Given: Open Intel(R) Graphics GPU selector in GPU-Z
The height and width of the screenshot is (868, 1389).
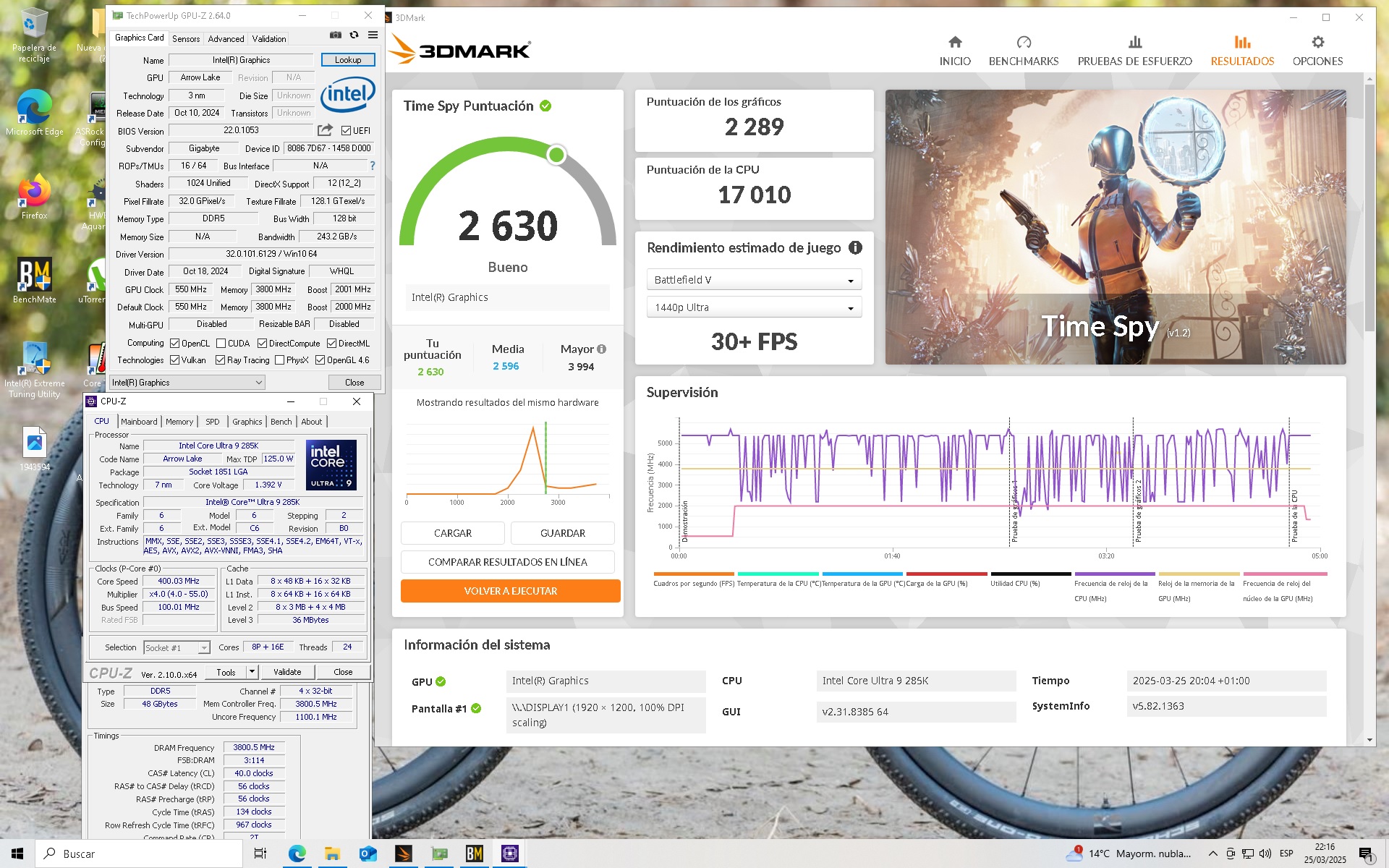Looking at the screenshot, I should click(187, 383).
